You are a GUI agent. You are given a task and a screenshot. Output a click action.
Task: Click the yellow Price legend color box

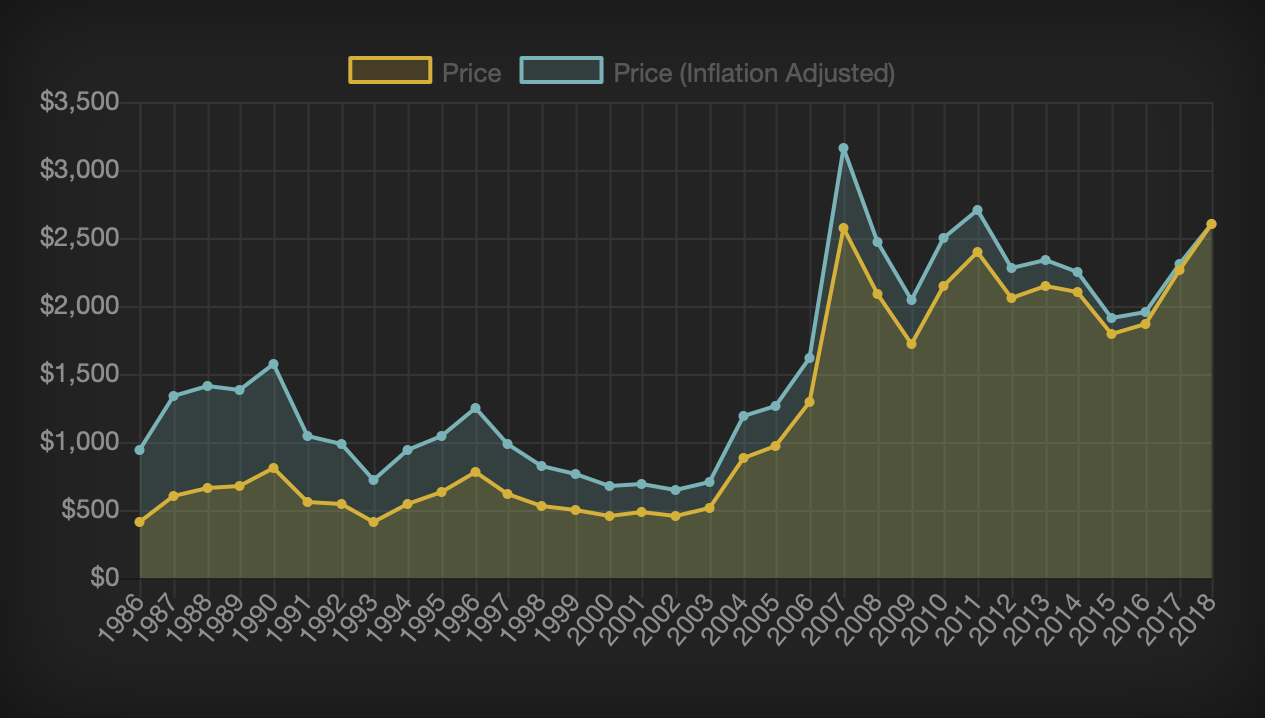(x=390, y=71)
